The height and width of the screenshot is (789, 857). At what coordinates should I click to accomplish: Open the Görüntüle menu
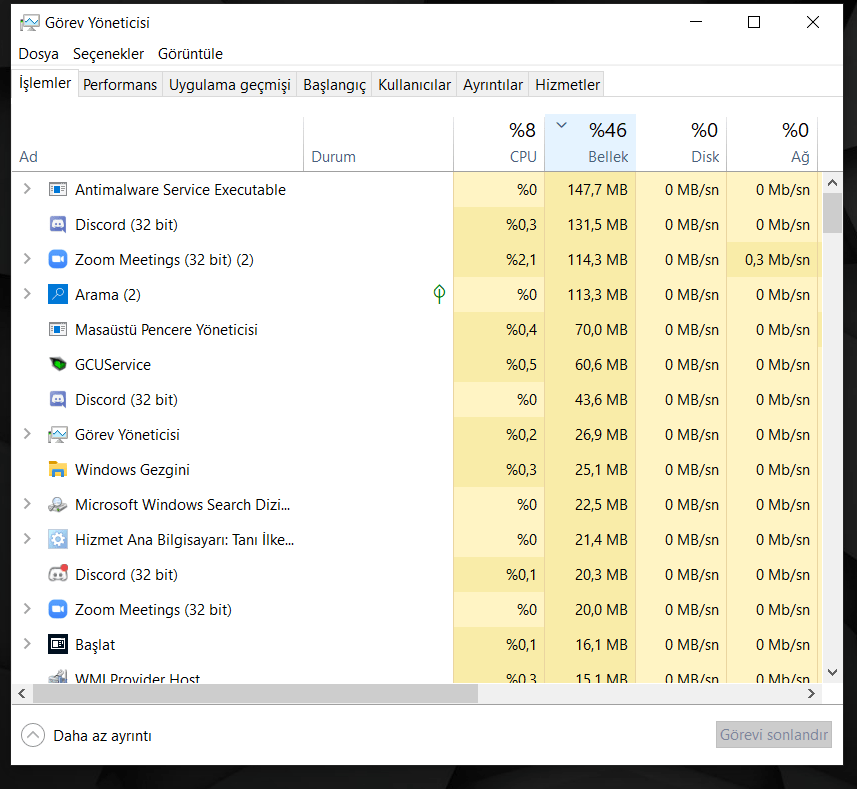[x=190, y=54]
